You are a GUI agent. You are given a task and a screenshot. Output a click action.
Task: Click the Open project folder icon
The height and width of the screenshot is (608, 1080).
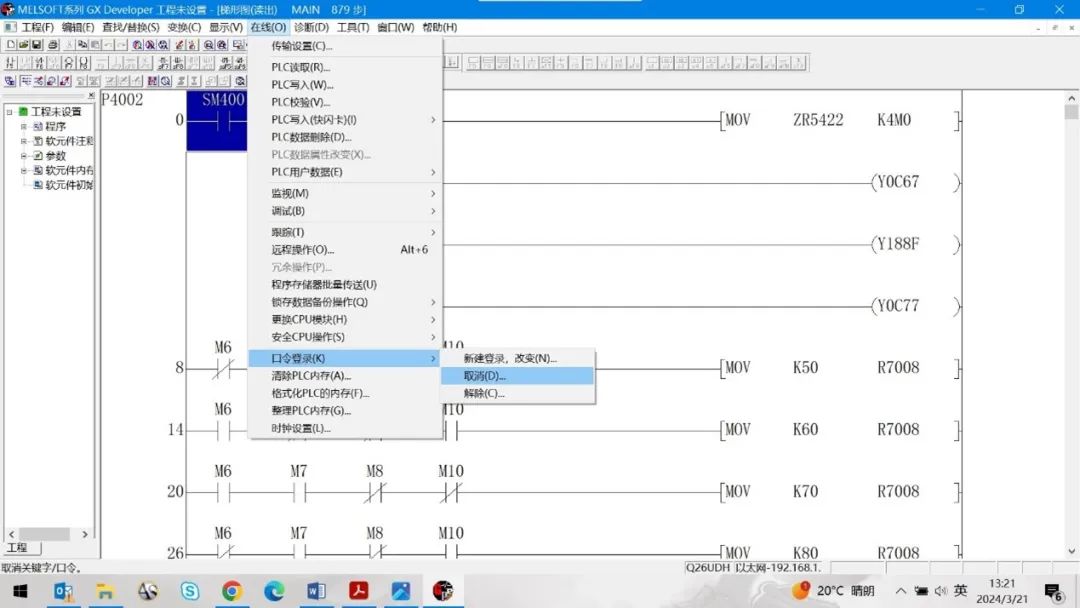[24, 45]
